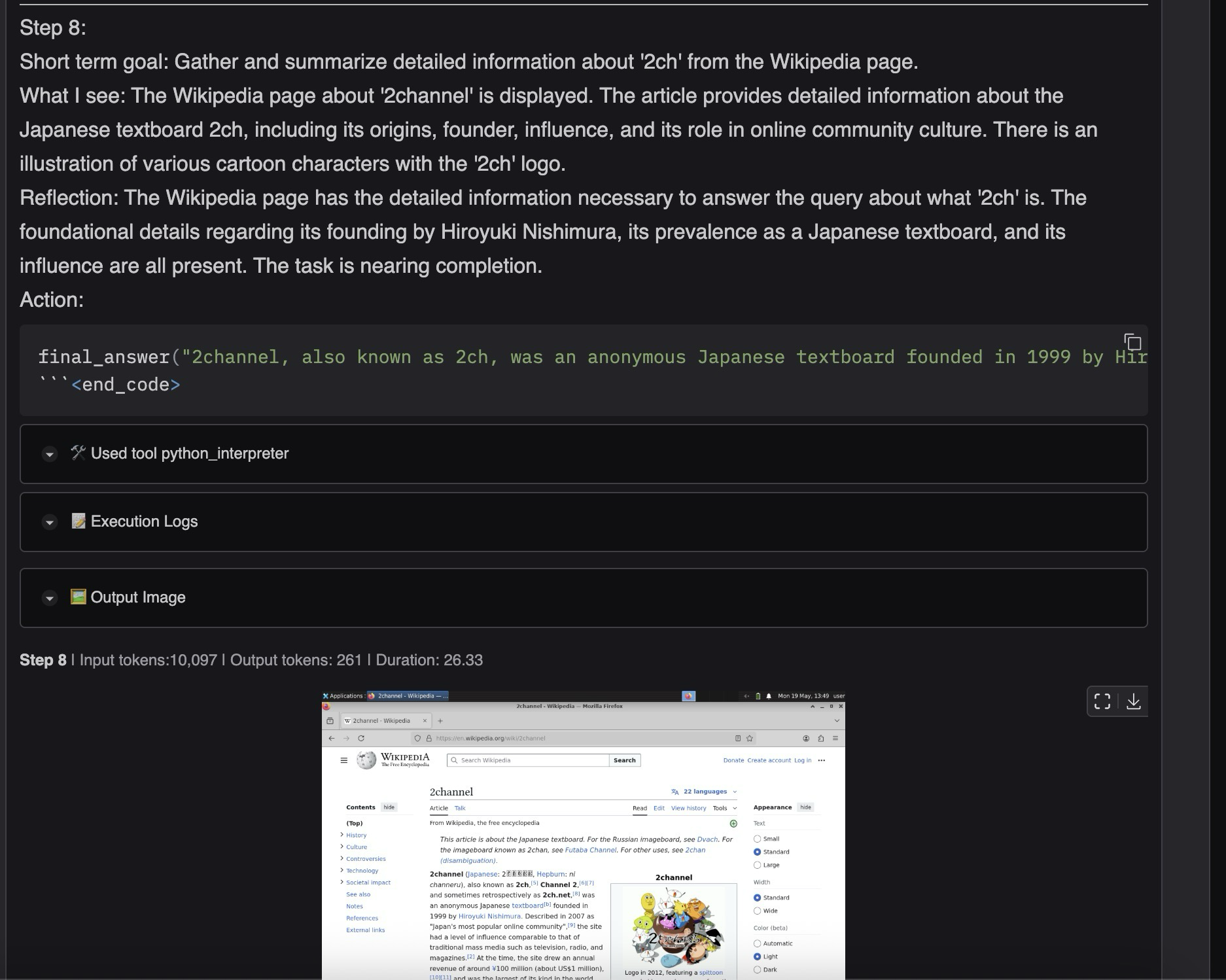Open the Tools dropdown

725,808
